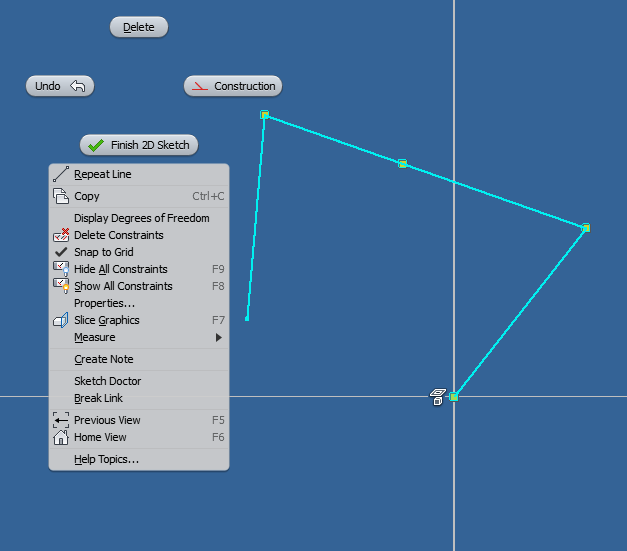Viewport: 627px width, 551px height.
Task: Click the Hide All Constraints icon
Action: (x=61, y=269)
